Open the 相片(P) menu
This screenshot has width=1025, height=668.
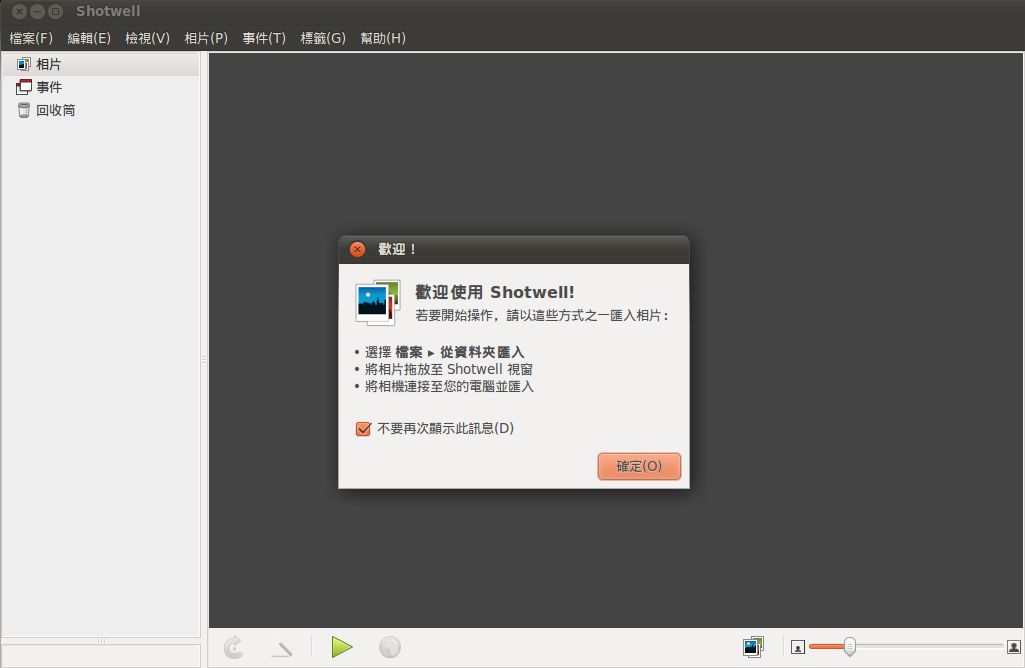tap(206, 38)
